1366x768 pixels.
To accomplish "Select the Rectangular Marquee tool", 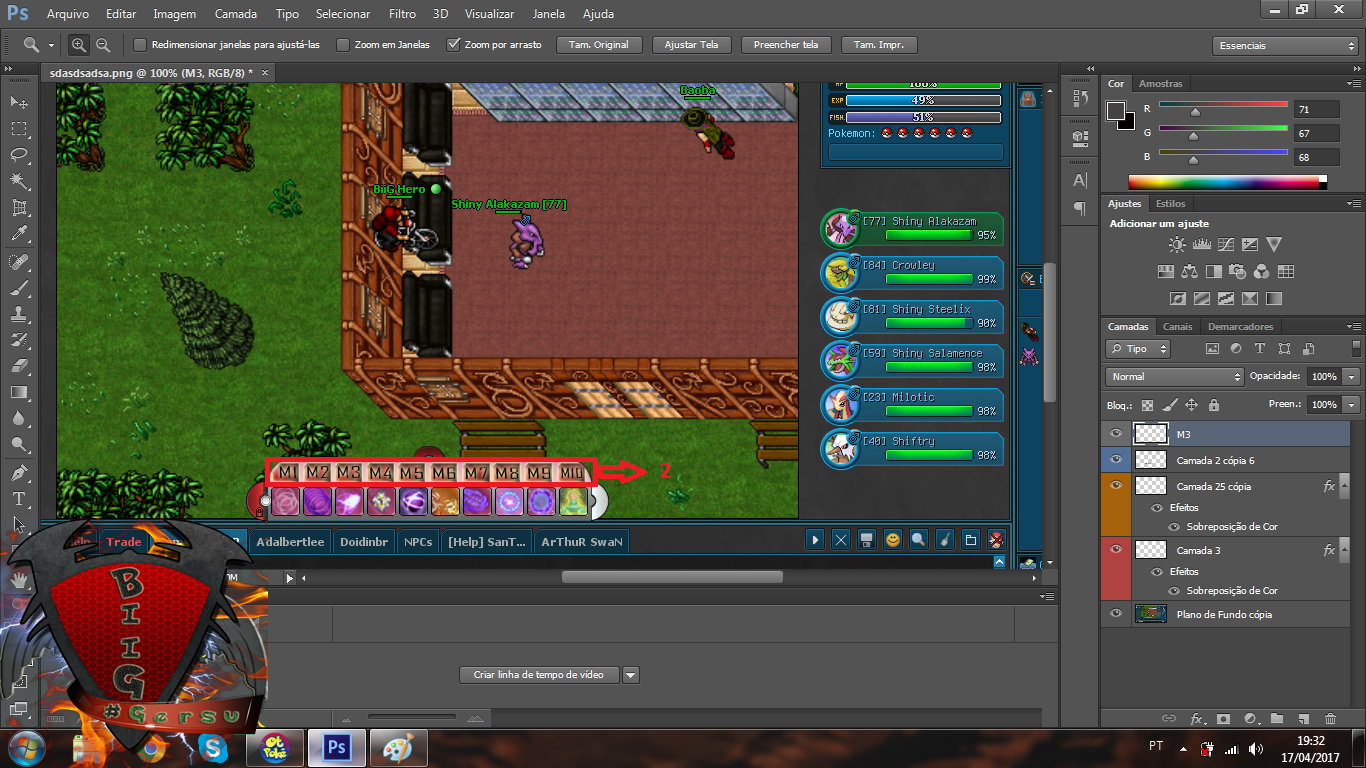I will tap(19, 129).
